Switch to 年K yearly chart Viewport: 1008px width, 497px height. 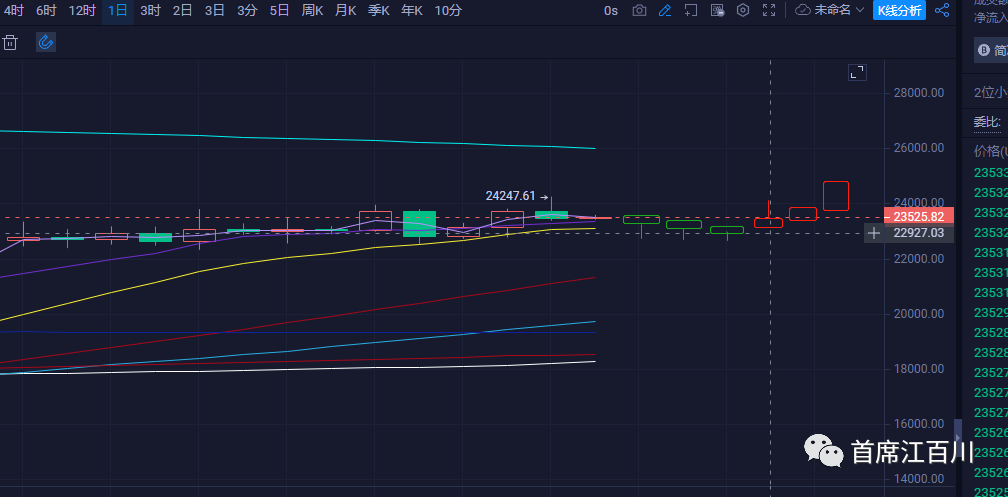[412, 10]
